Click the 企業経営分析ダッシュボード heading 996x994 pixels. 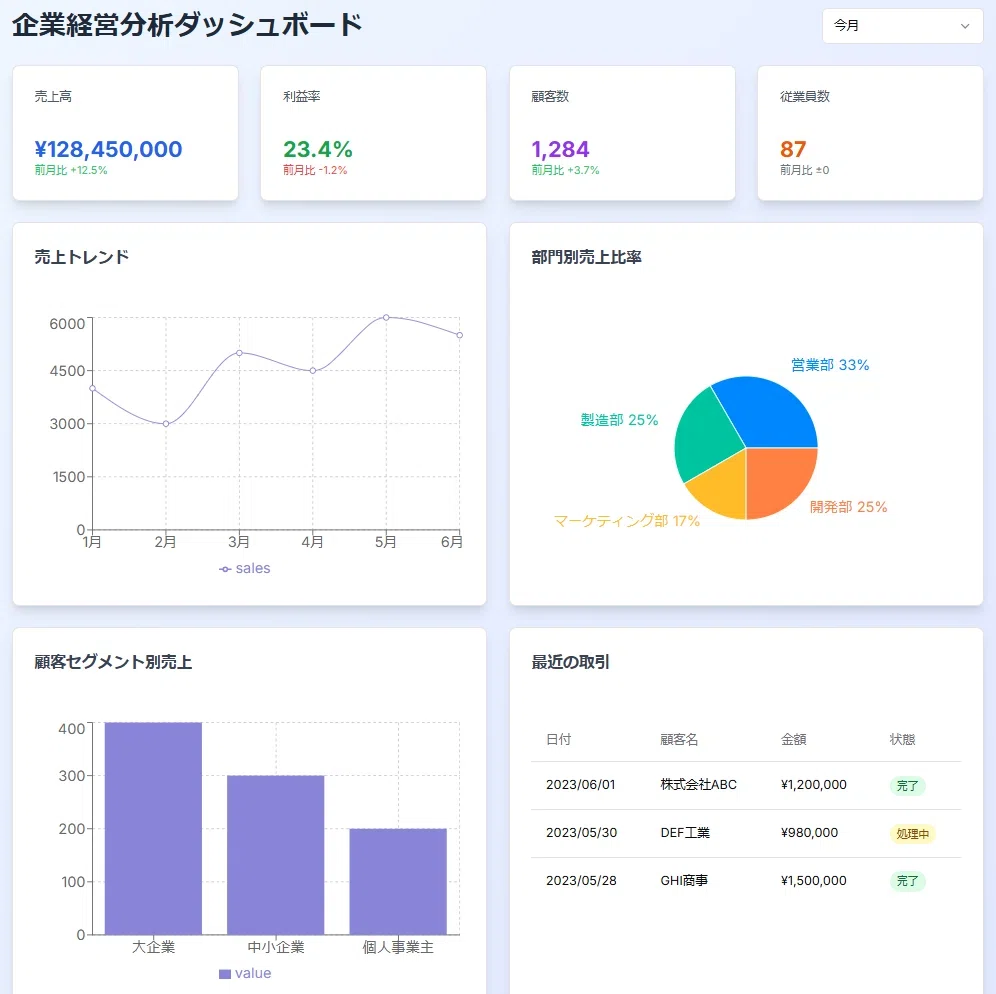(x=187, y=25)
